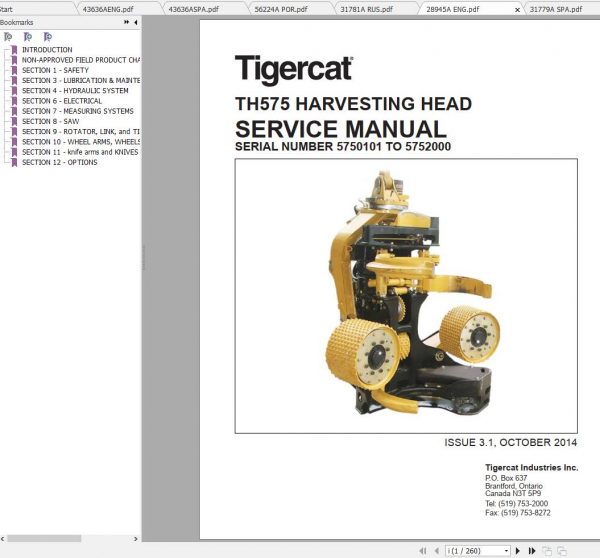Image resolution: width=600 pixels, height=558 pixels.
Task: Click the bookmark icon beside SECTION 6 - ELECTRICAL
Action: pyautogui.click(x=14, y=101)
